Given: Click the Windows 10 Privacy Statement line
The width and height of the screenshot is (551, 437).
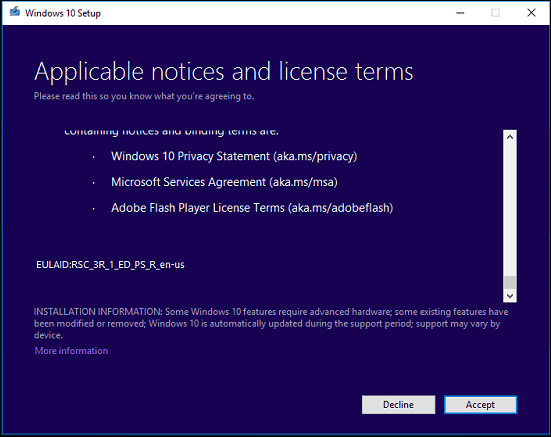Looking at the screenshot, I should [234, 156].
